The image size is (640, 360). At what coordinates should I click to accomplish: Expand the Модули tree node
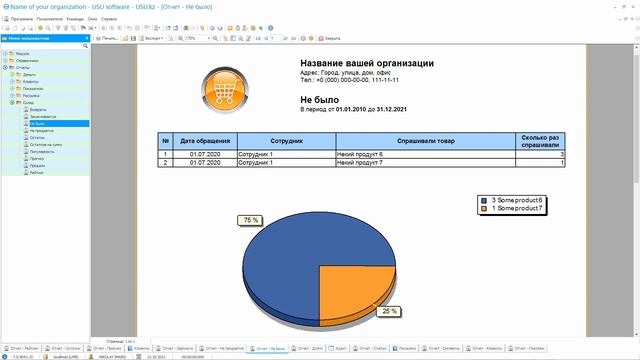pyautogui.click(x=5, y=53)
